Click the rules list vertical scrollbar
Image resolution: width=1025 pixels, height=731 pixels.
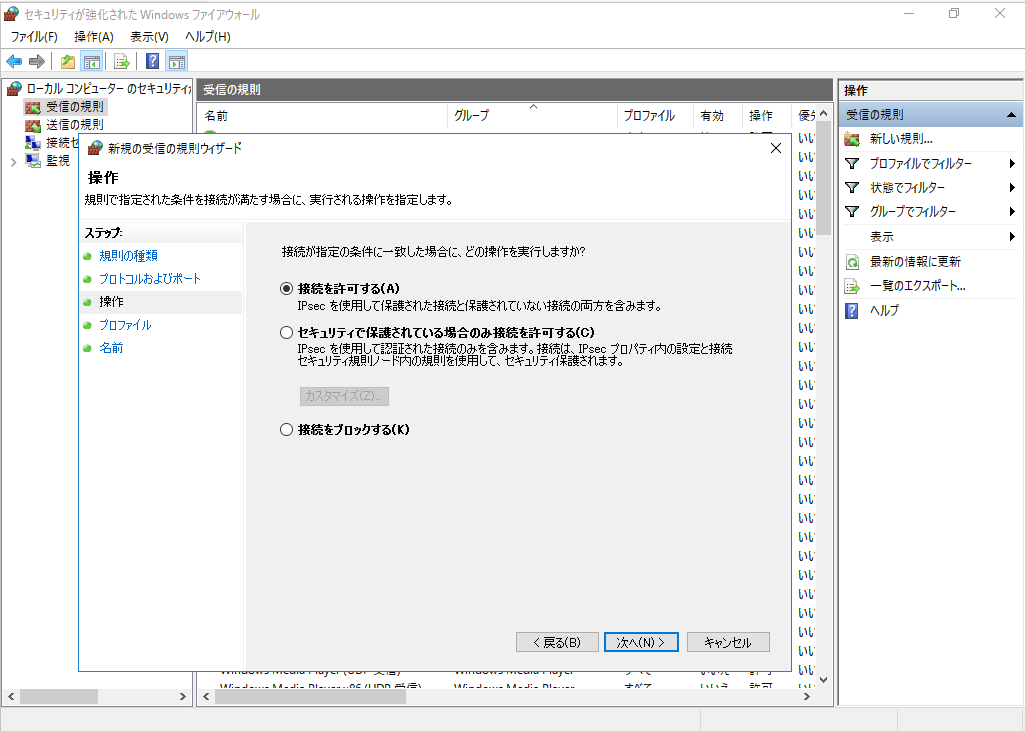[824, 400]
